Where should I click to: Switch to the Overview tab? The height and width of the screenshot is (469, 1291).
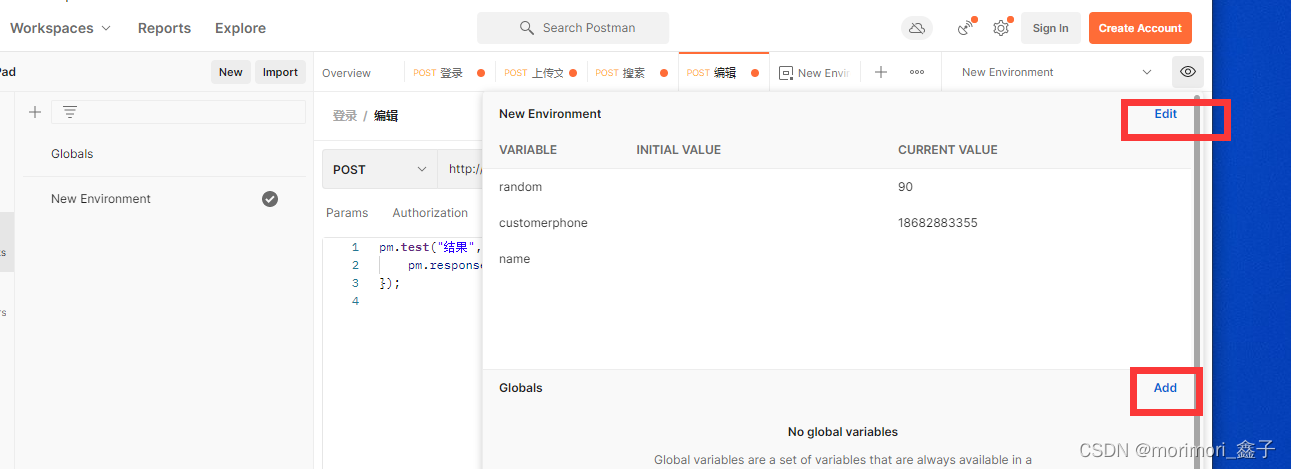[x=346, y=73]
